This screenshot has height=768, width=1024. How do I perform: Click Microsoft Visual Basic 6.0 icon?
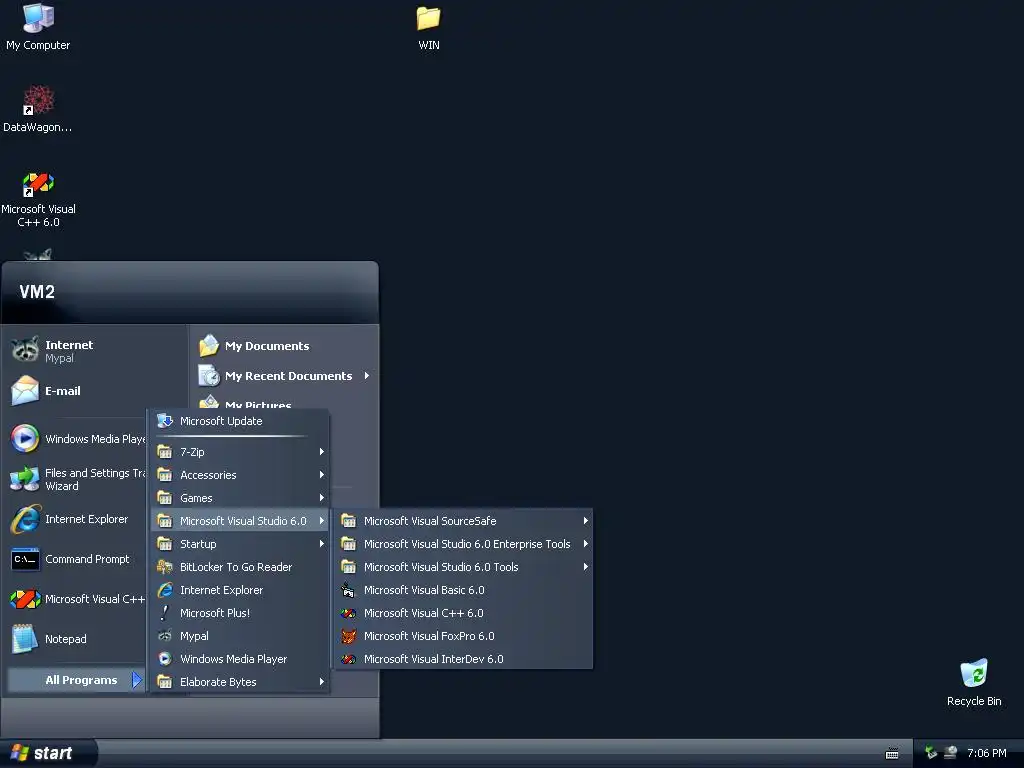click(348, 590)
